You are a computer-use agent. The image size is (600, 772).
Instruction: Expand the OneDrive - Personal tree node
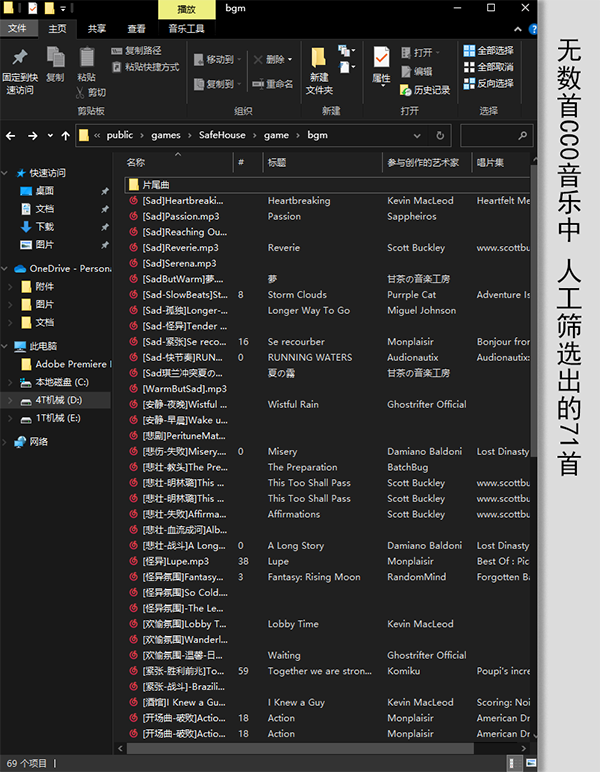point(7,268)
